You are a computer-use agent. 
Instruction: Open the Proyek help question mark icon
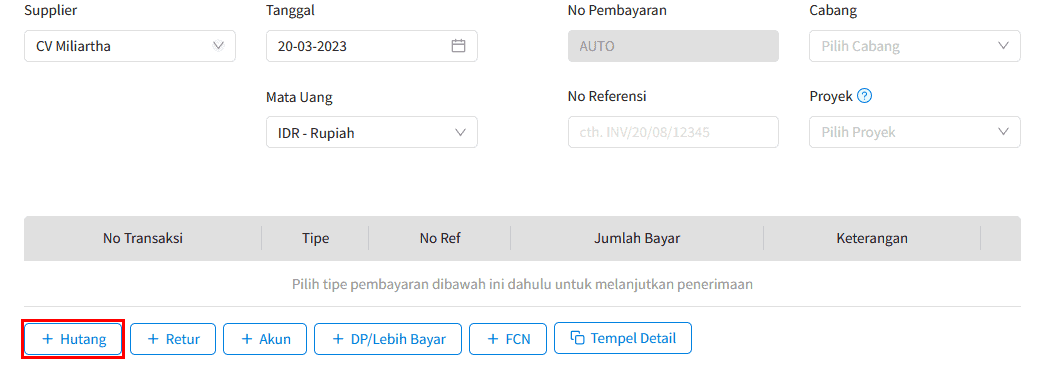coord(865,96)
